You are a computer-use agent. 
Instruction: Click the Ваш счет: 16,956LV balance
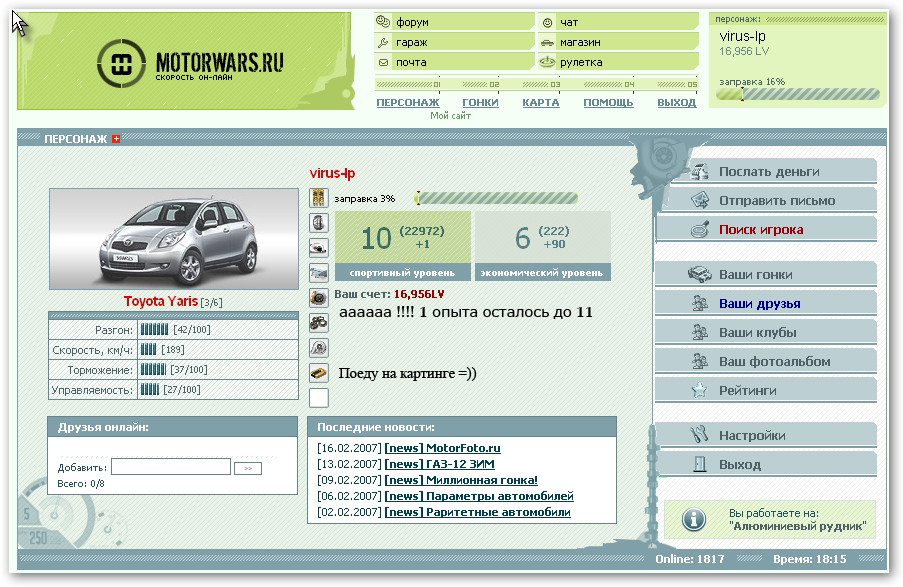390,294
